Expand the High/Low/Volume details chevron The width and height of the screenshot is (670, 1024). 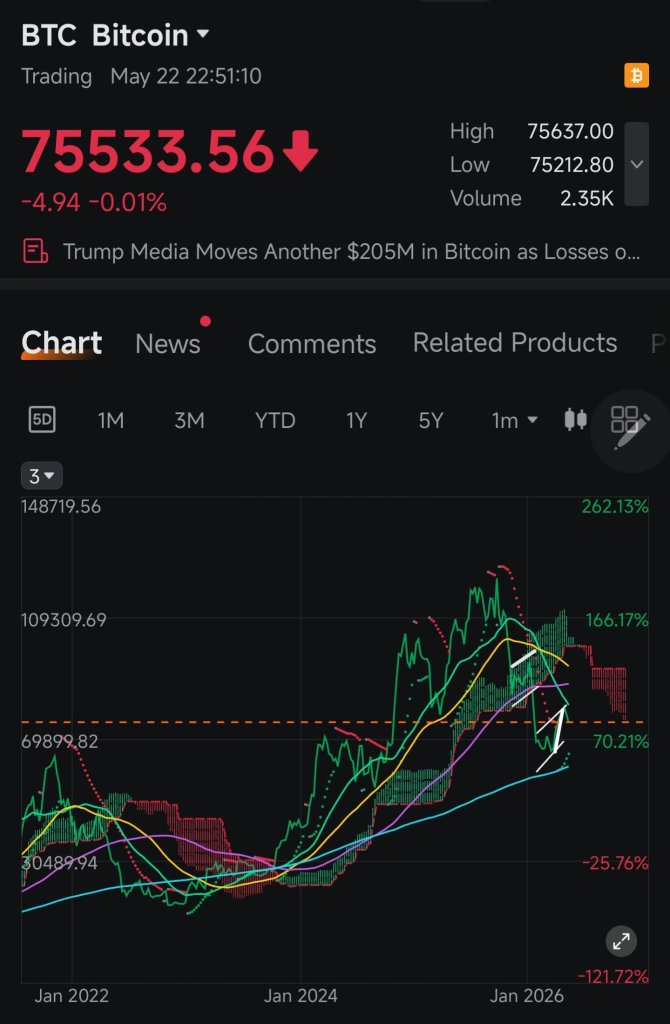[637, 164]
